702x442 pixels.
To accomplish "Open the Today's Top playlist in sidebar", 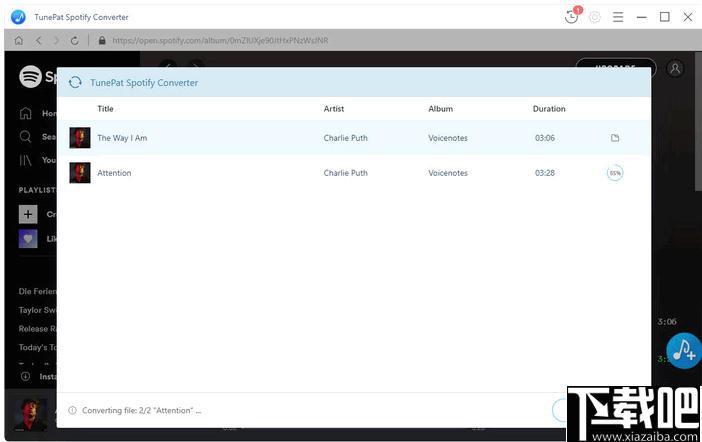I will coord(38,347).
